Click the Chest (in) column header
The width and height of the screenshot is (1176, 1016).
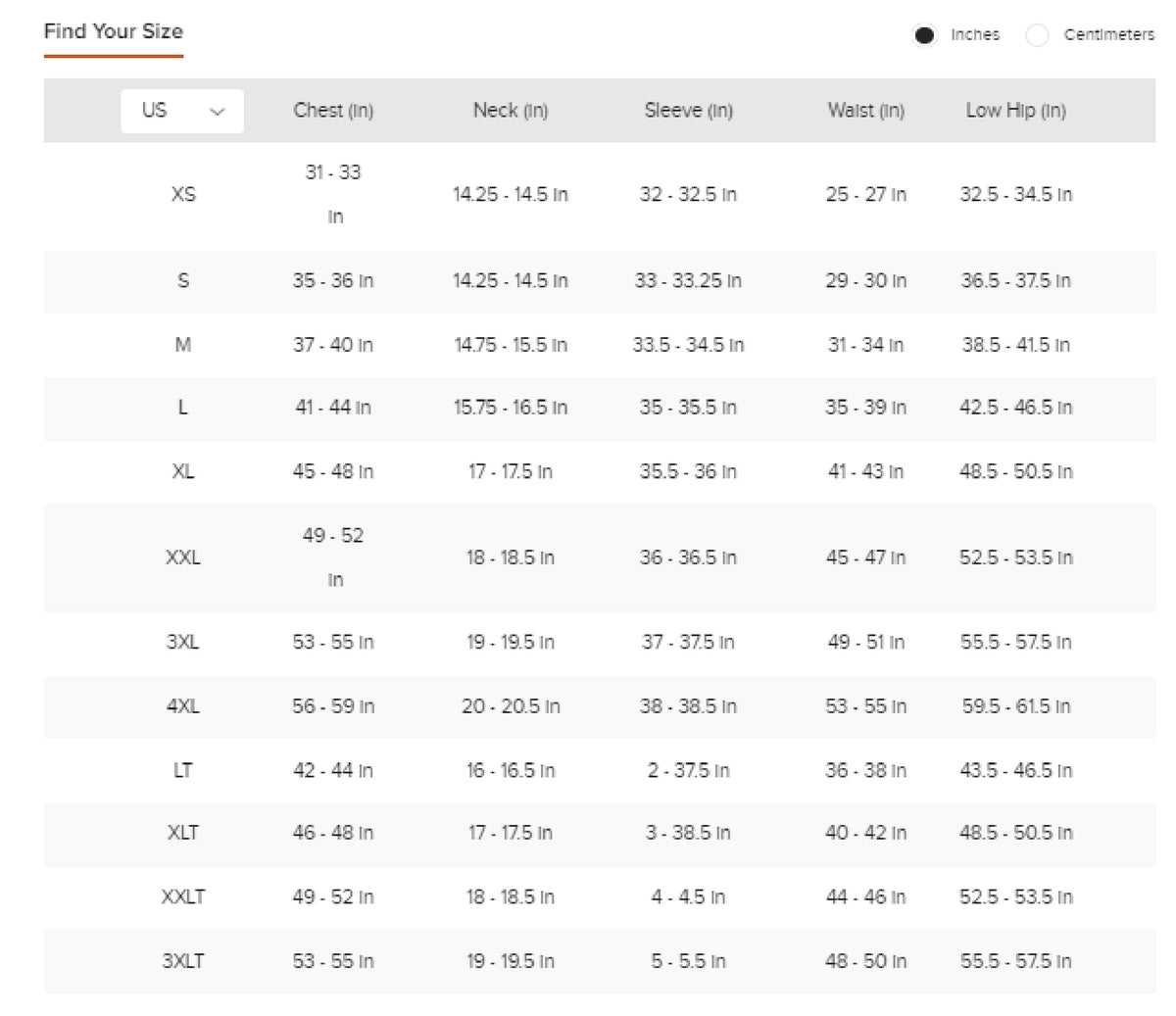pyautogui.click(x=333, y=111)
